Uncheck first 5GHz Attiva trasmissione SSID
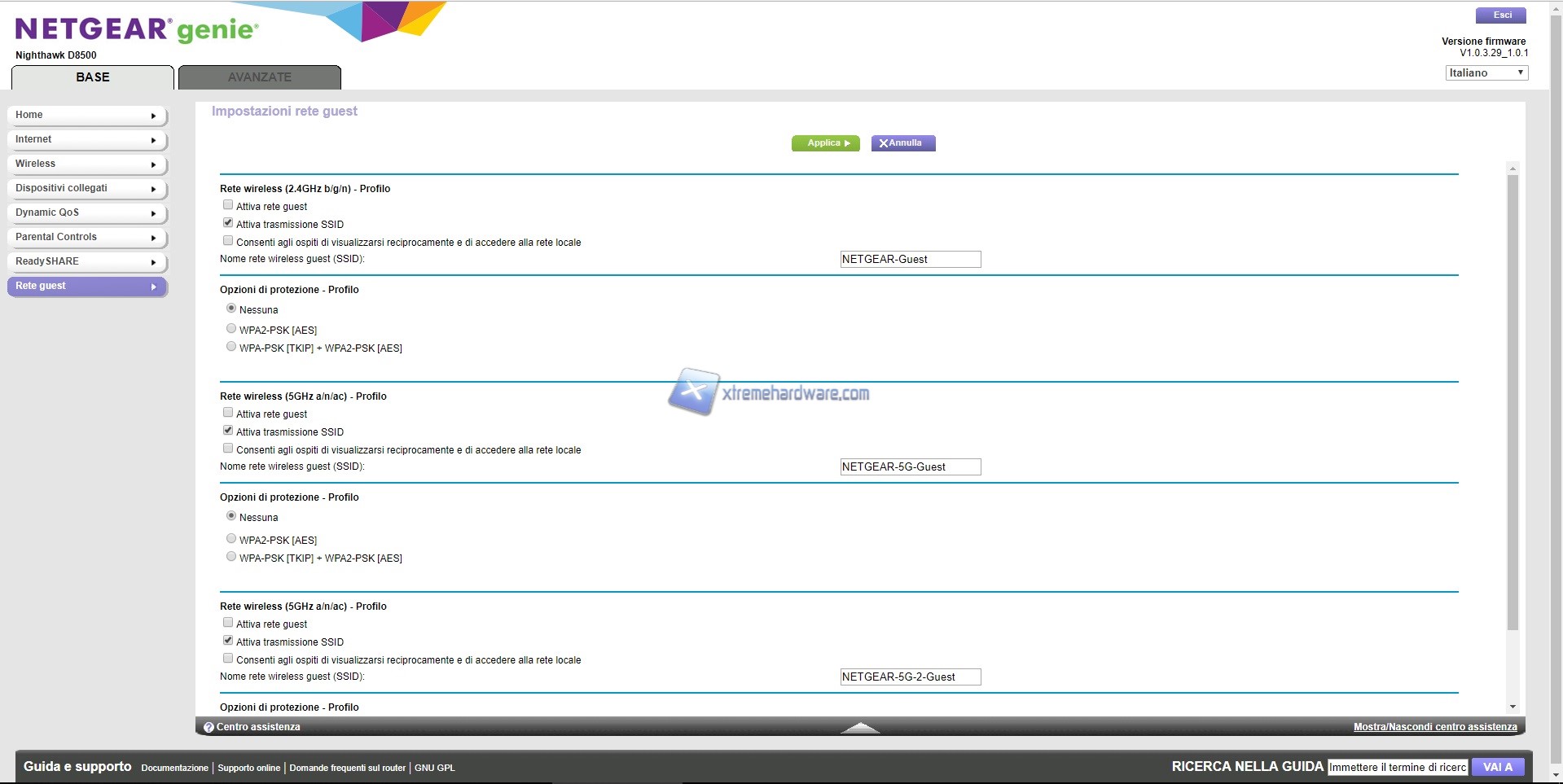This screenshot has width=1563, height=784. [228, 431]
